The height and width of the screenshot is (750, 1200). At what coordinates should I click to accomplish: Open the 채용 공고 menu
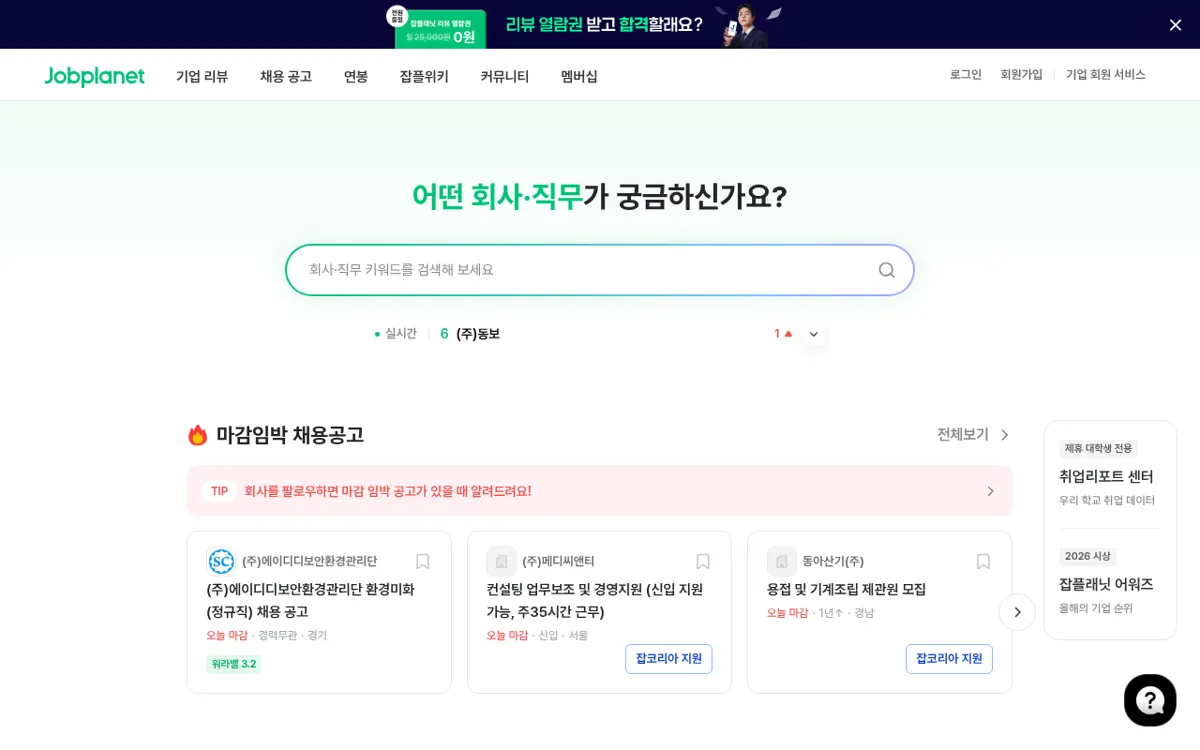point(286,76)
